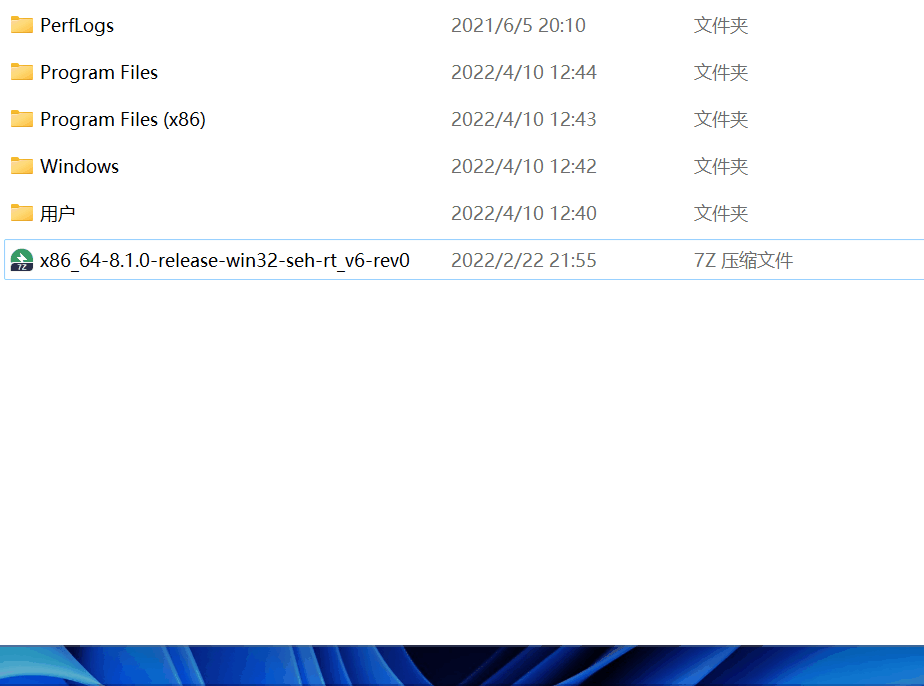This screenshot has width=924, height=686.
Task: Click the 2022/4/10 12:43 modified date
Action: tap(524, 120)
